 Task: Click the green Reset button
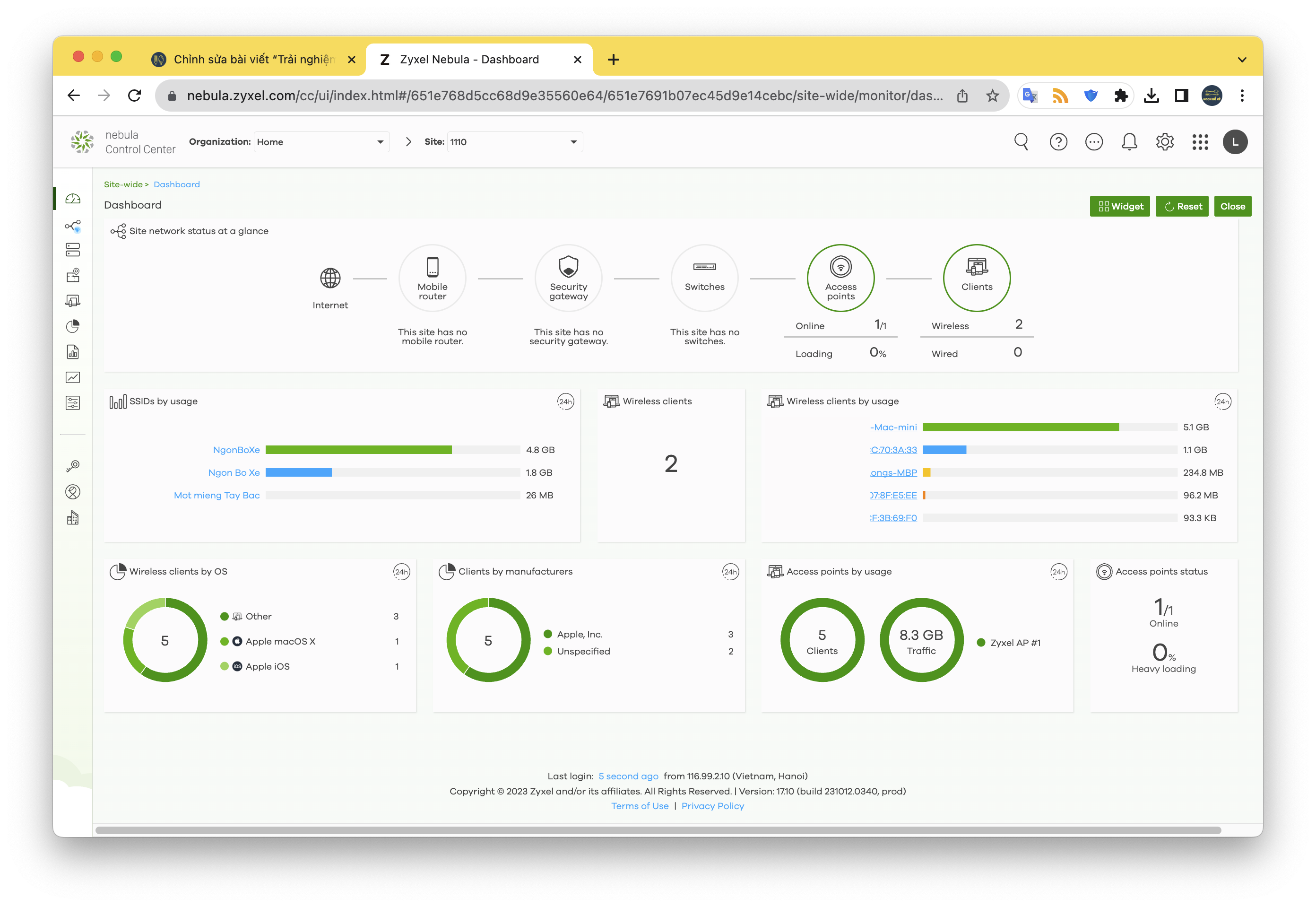point(1182,206)
